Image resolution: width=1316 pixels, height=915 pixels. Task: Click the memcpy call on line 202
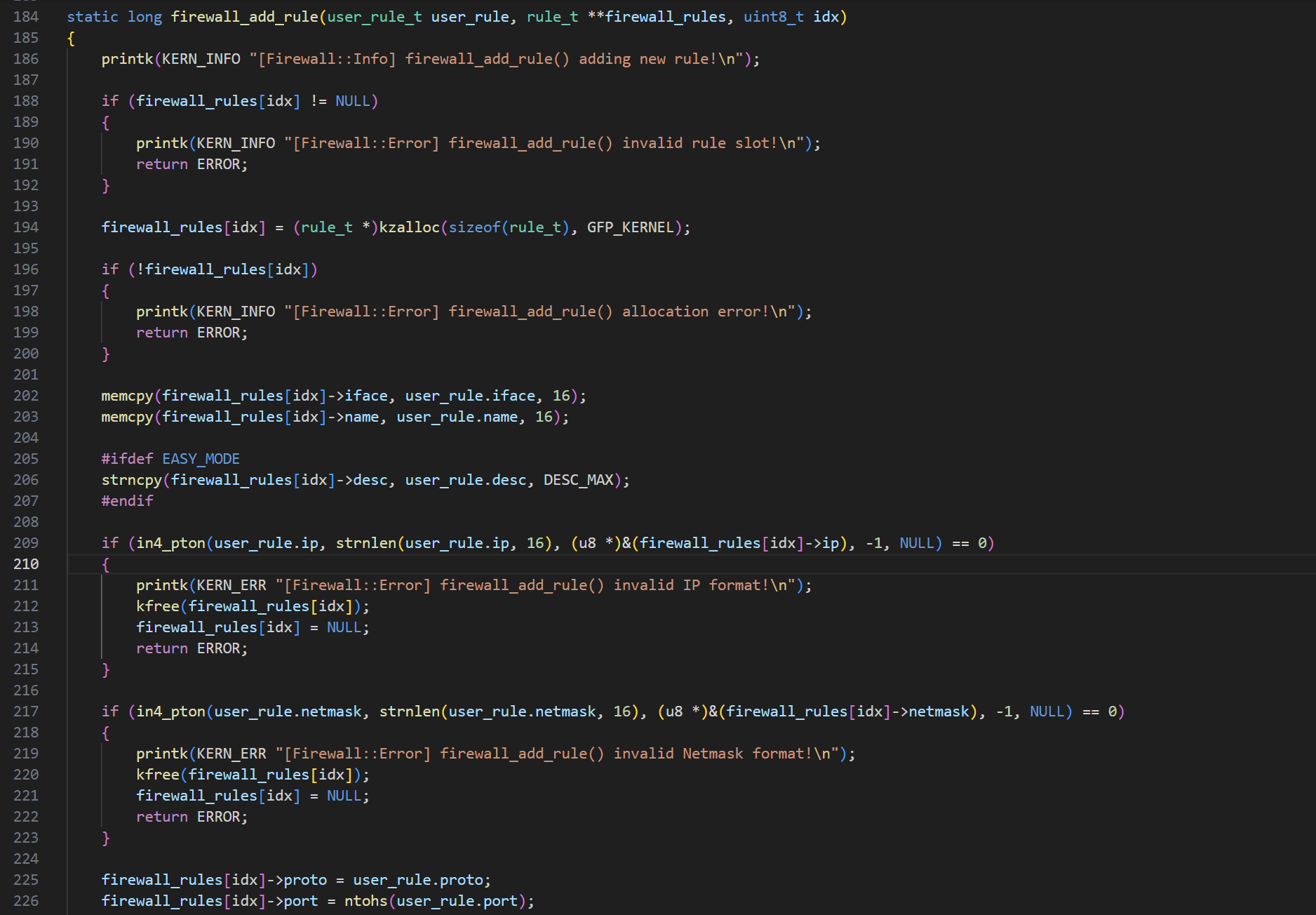(x=127, y=395)
